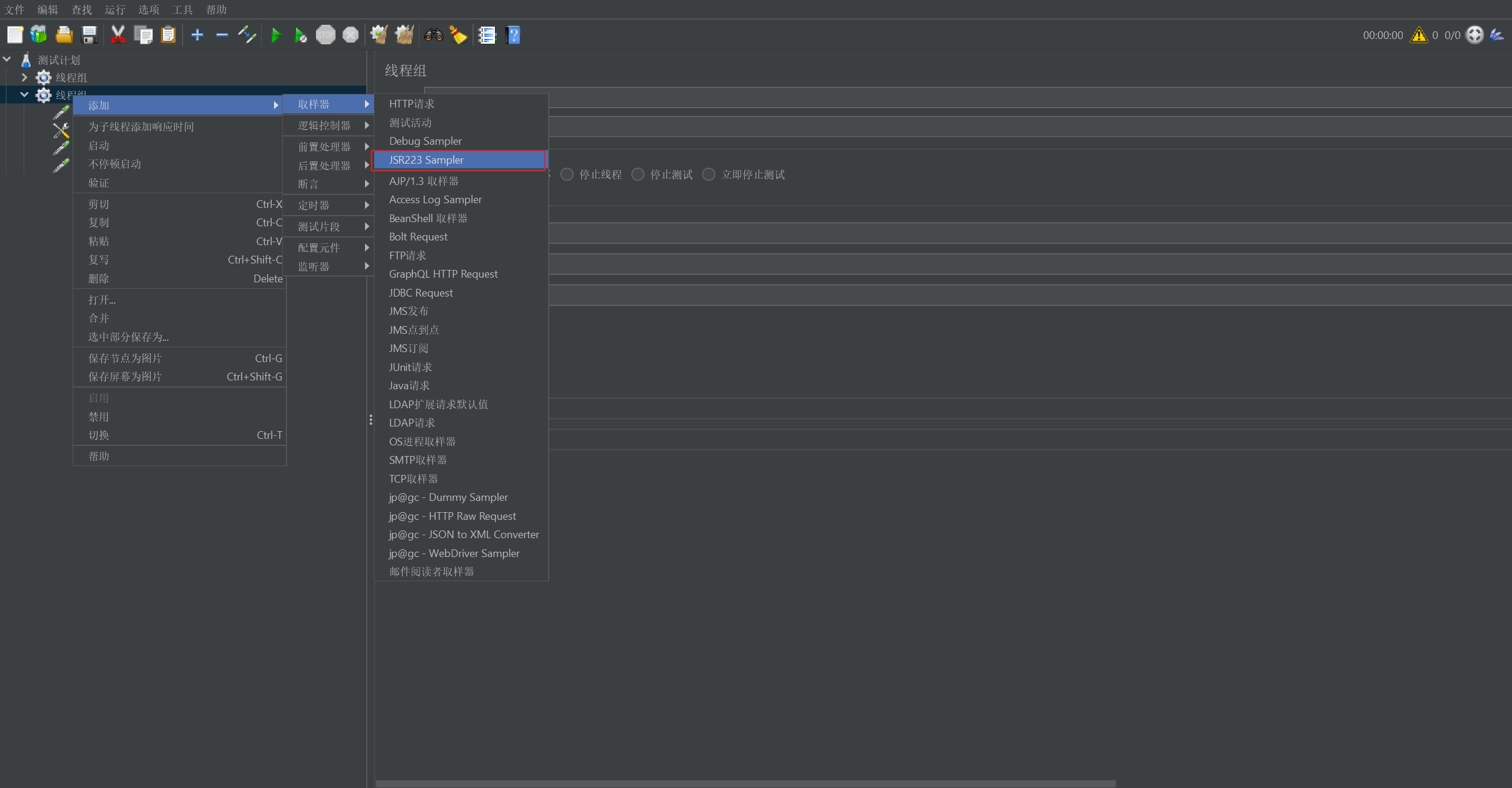Click the plus Expand All toolbar icon
1512x788 pixels.
click(x=197, y=35)
